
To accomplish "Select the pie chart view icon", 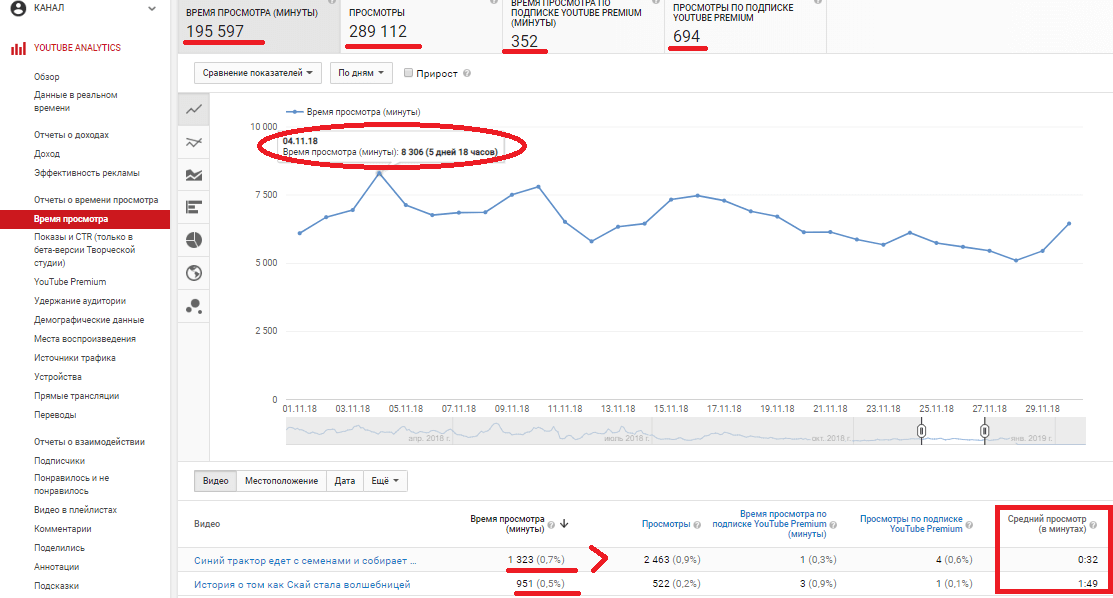I will tap(194, 240).
